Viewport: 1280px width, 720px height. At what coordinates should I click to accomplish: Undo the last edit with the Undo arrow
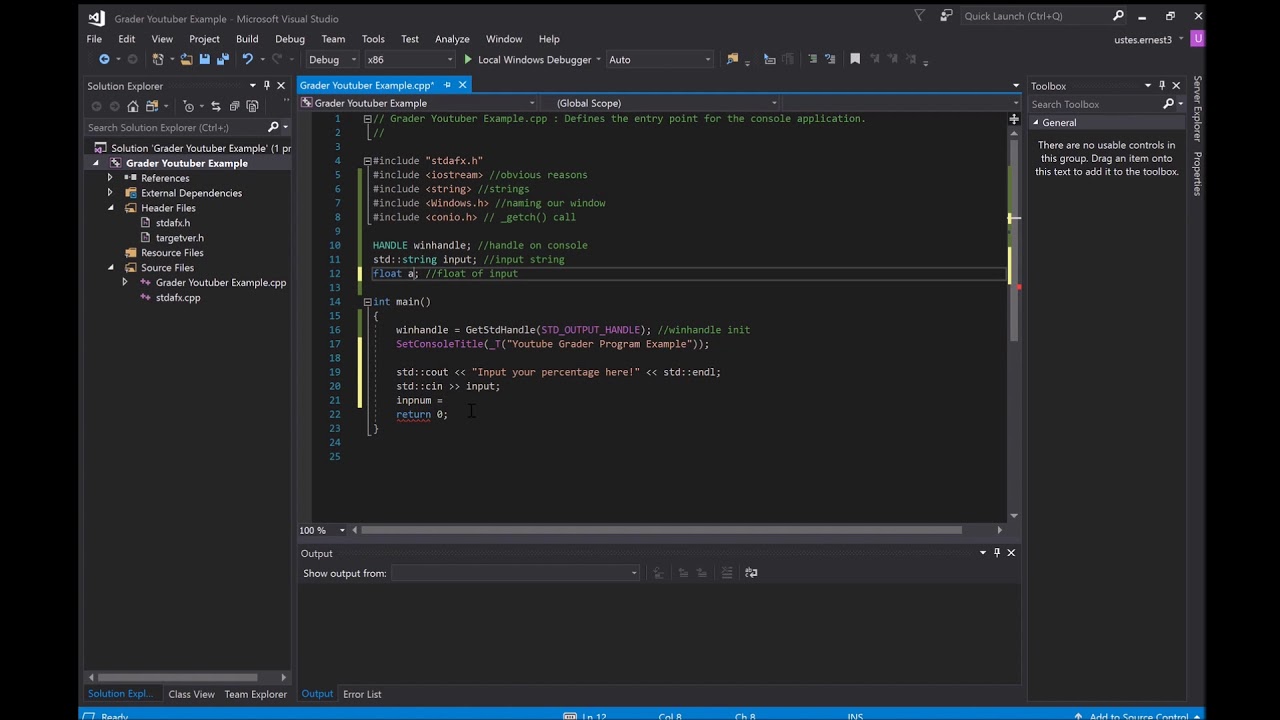point(247,60)
